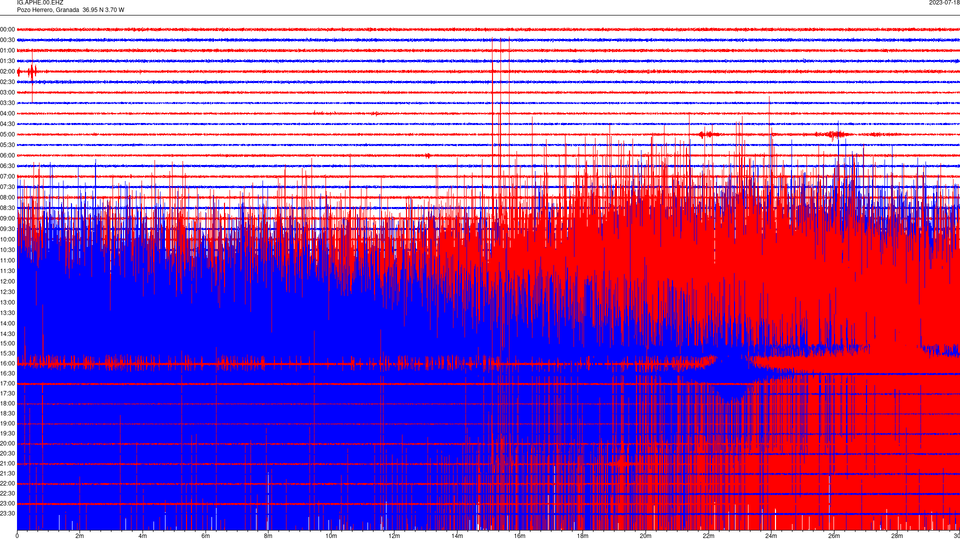
Task: Click the 01:30 time label
Action: pyautogui.click(x=7, y=61)
